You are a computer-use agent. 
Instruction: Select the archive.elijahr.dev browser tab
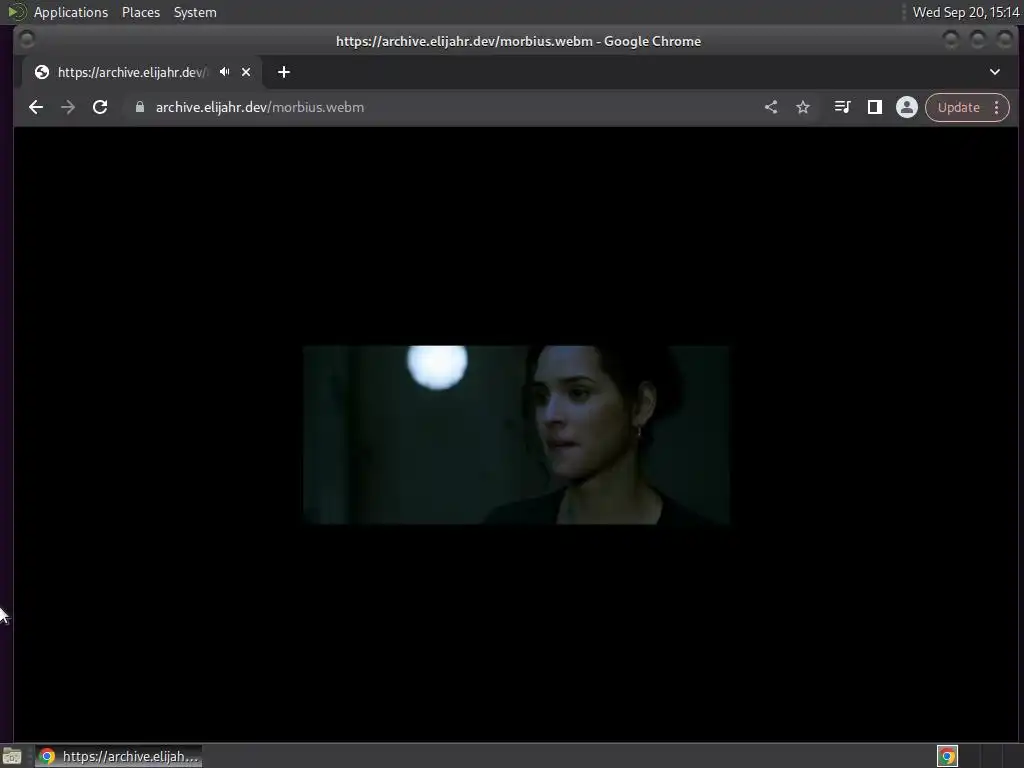click(x=142, y=72)
